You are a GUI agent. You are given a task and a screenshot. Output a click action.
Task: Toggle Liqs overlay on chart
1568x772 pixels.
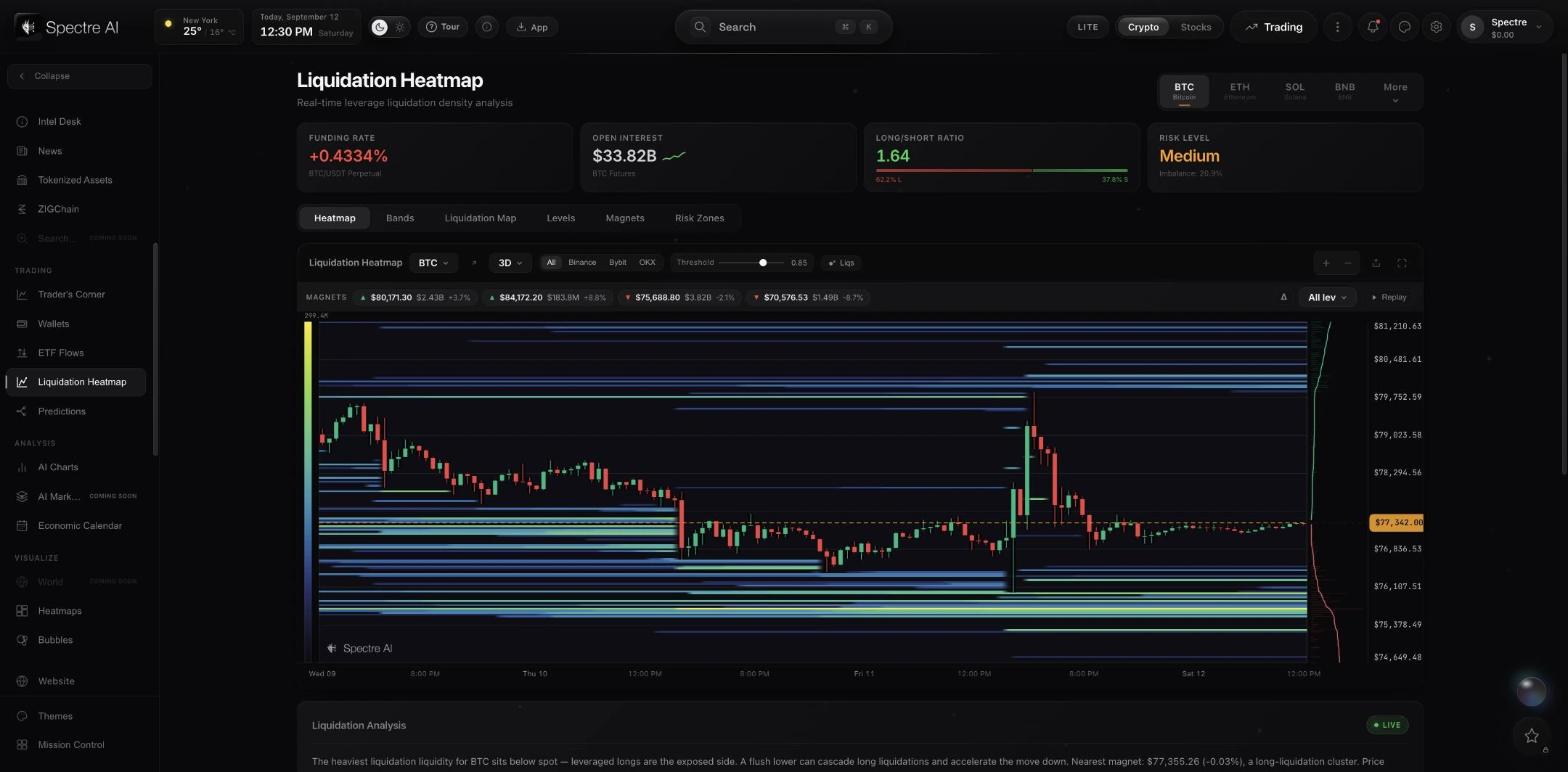coord(841,263)
